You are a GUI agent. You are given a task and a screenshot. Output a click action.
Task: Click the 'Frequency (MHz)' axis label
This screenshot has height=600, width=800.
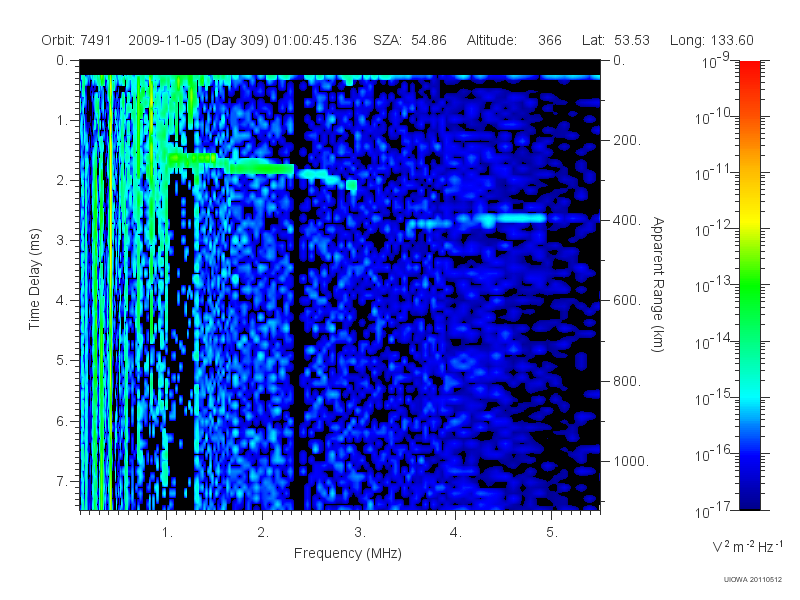coord(347,553)
